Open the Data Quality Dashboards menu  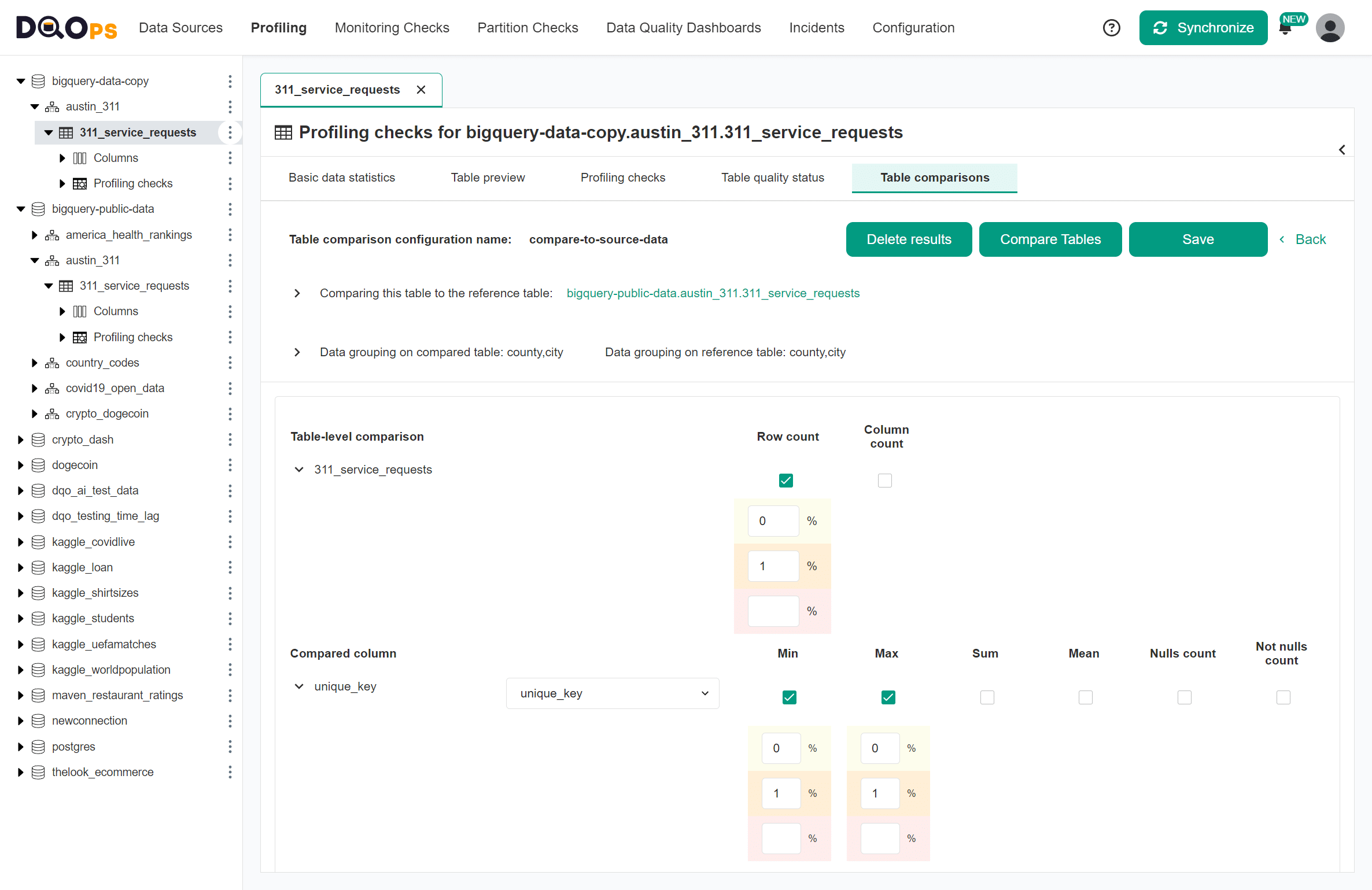pyautogui.click(x=683, y=28)
